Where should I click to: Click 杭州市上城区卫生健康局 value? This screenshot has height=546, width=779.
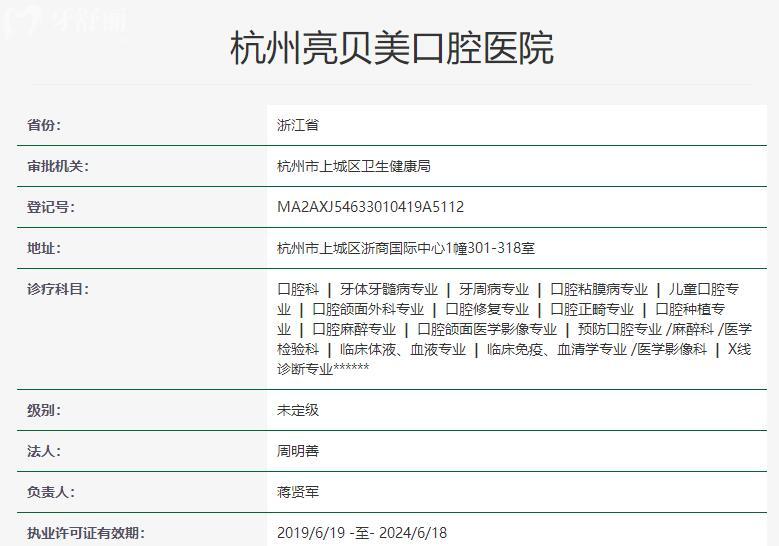click(354, 166)
